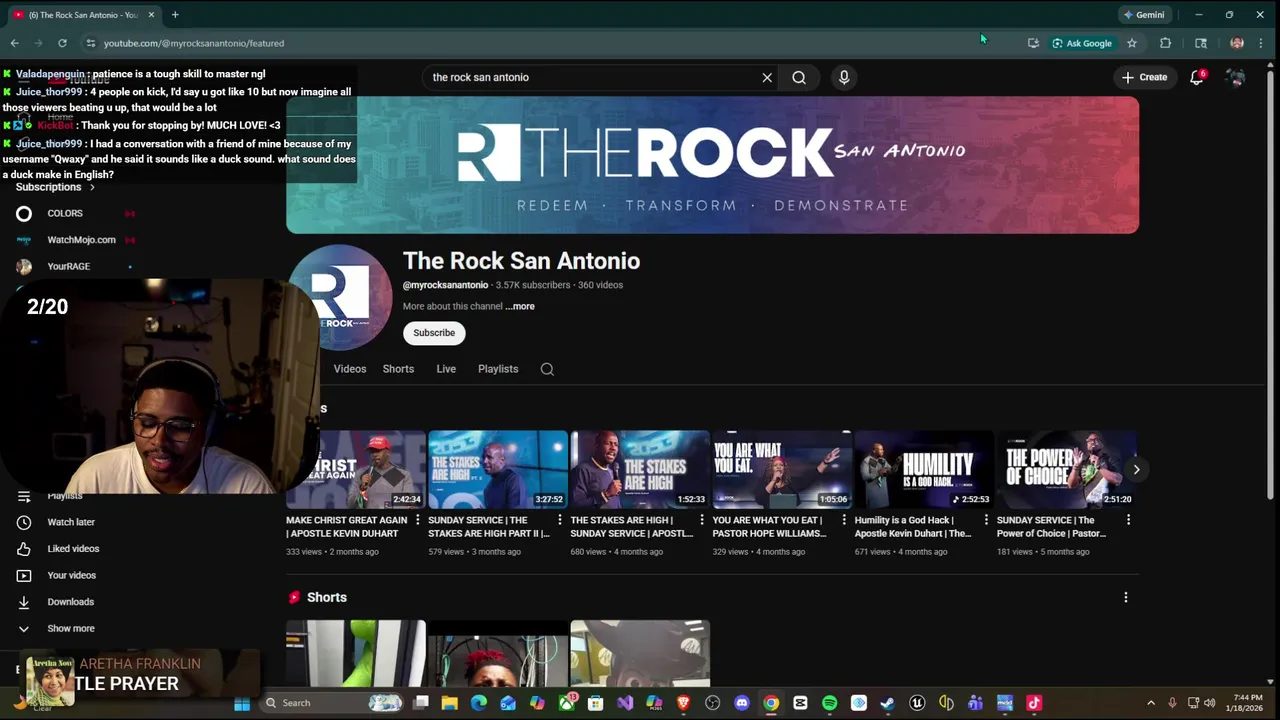Reload the page in Chrome
1280x720 pixels.
tap(62, 43)
